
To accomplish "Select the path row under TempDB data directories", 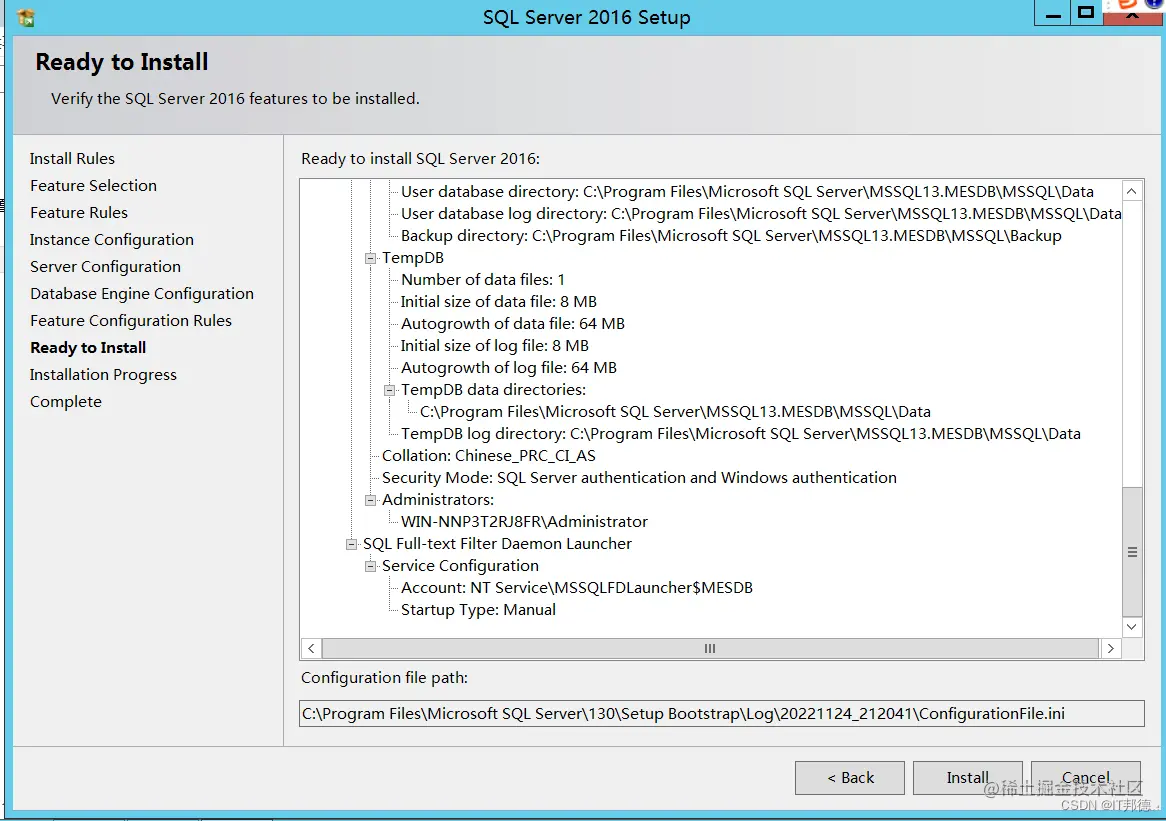I will (675, 412).
